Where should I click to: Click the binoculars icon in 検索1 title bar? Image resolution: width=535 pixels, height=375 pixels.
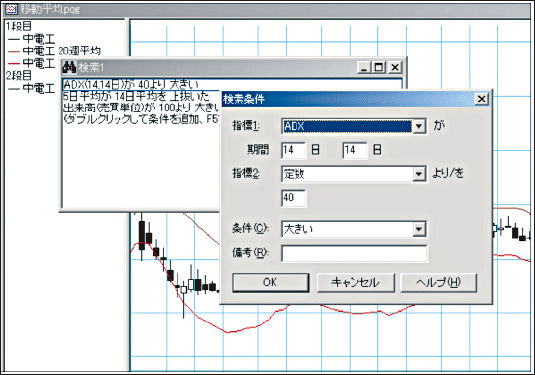coord(69,67)
